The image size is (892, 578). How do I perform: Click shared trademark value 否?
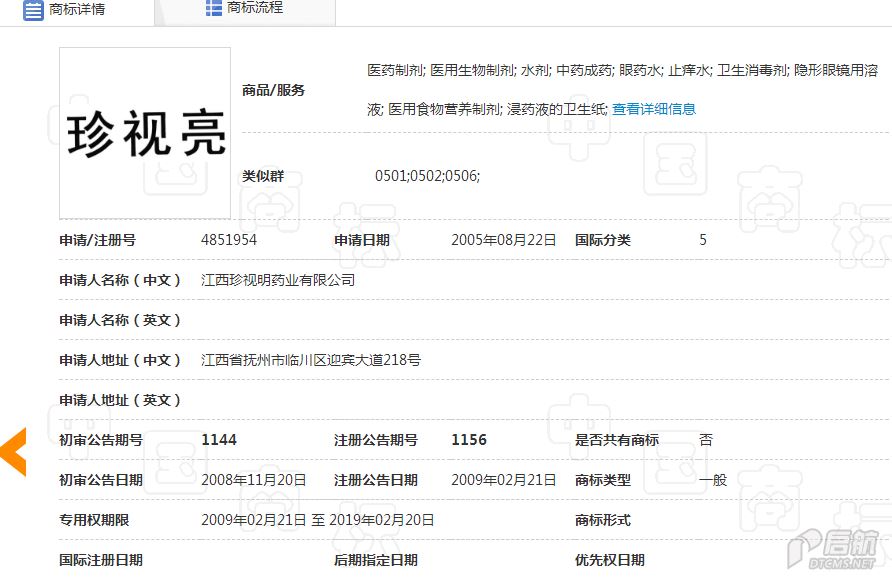point(706,440)
